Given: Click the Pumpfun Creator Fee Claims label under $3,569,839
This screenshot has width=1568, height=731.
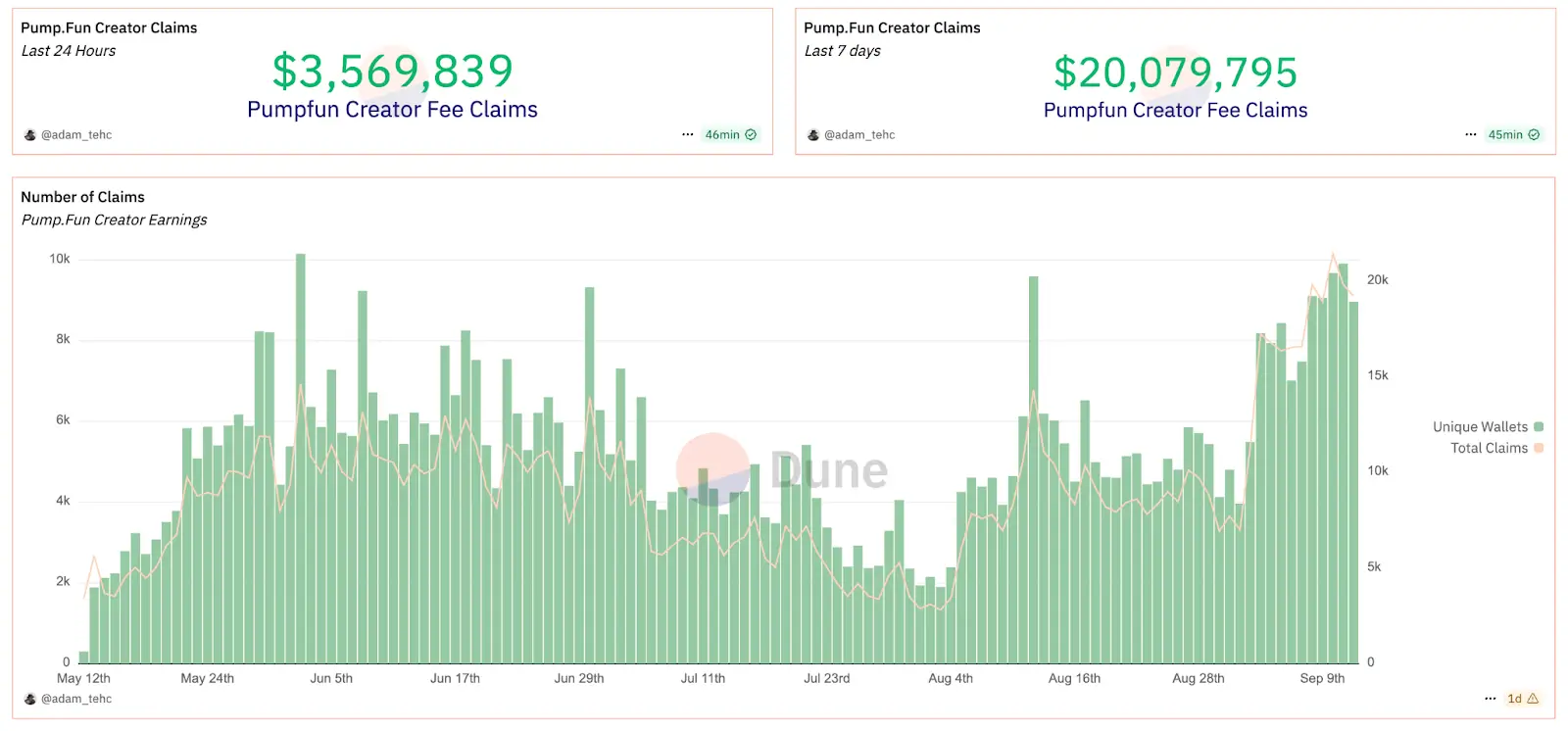Looking at the screenshot, I should [x=392, y=110].
